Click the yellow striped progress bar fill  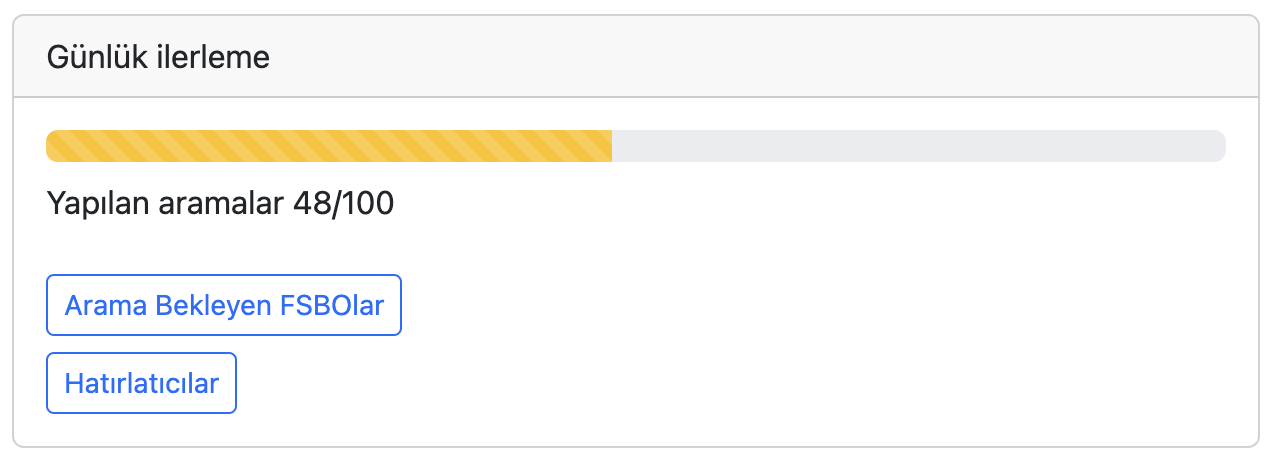point(329,146)
